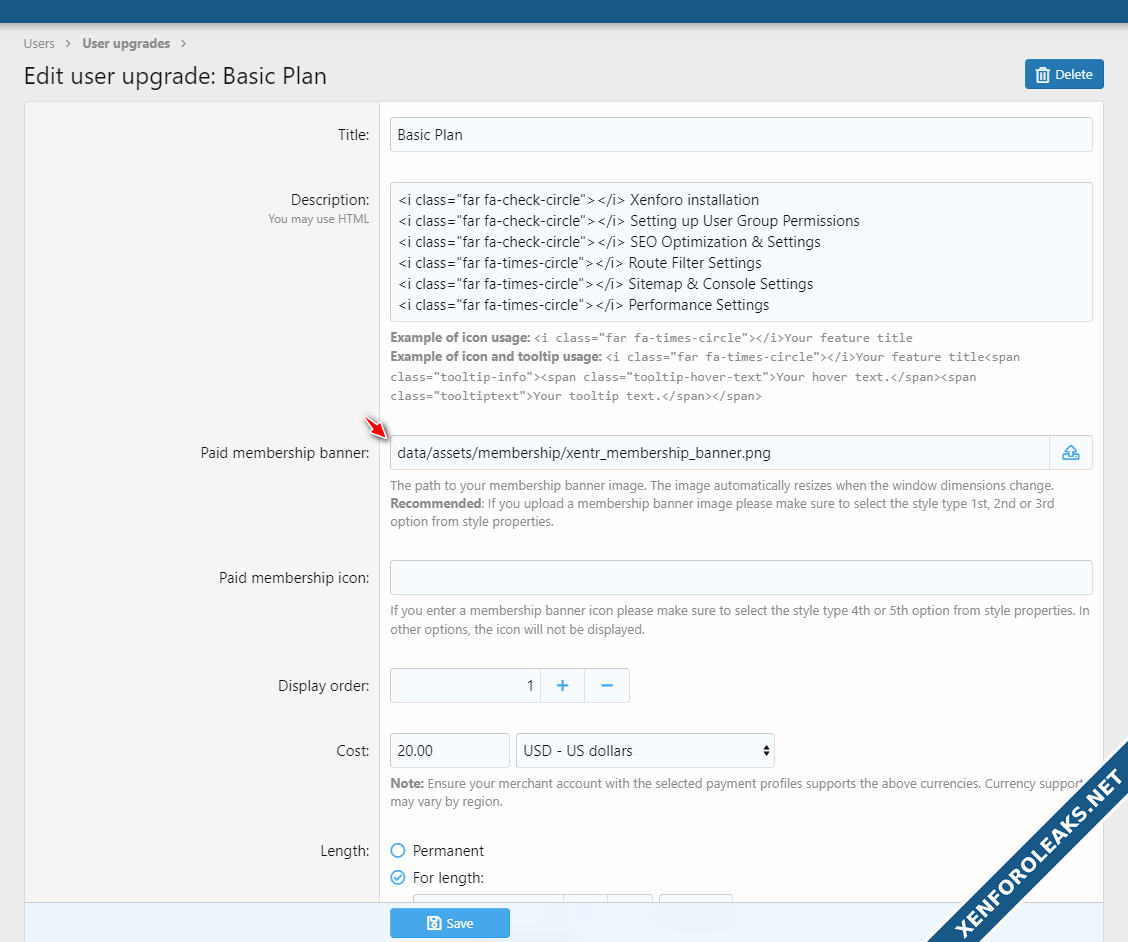Click the trash can icon on Delete
This screenshot has width=1128, height=942.
point(1043,75)
